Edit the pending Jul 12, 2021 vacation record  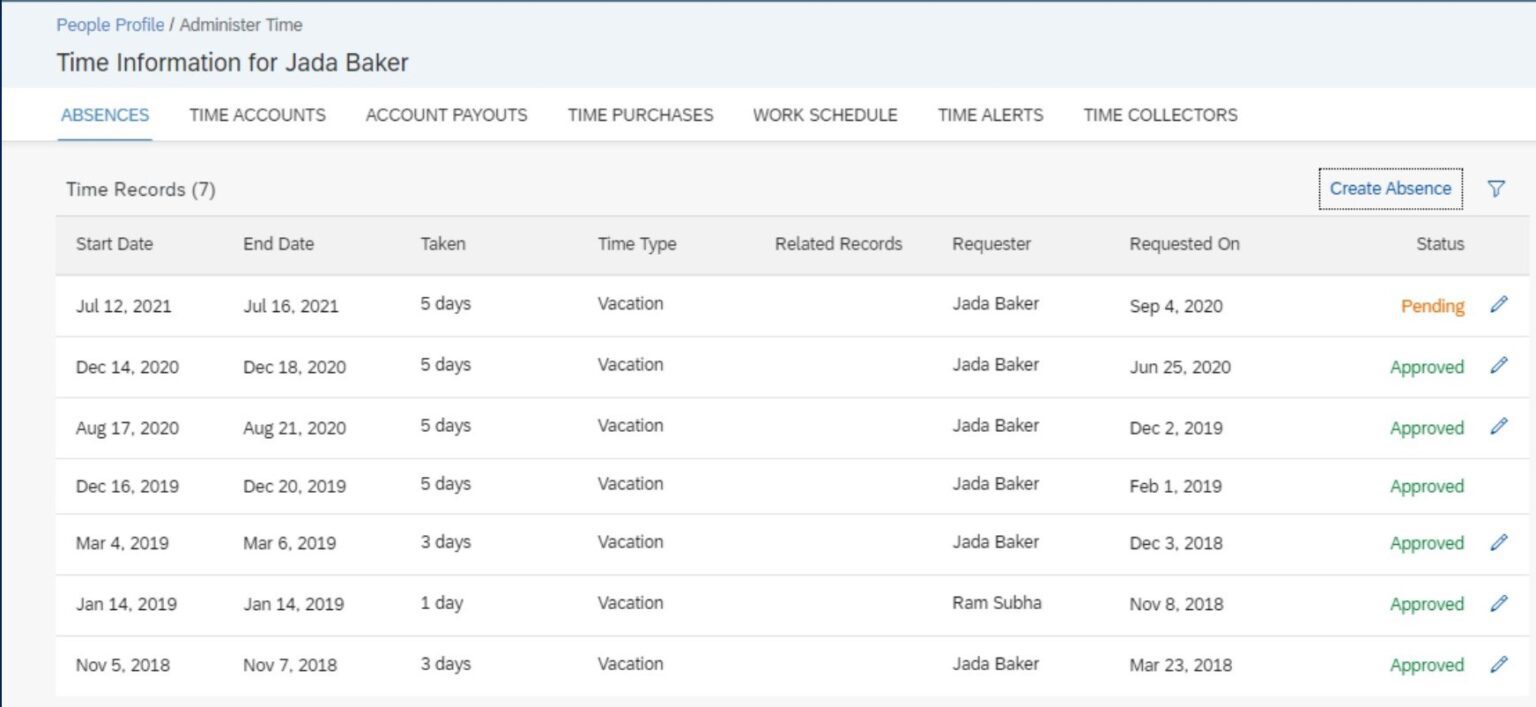point(1500,306)
